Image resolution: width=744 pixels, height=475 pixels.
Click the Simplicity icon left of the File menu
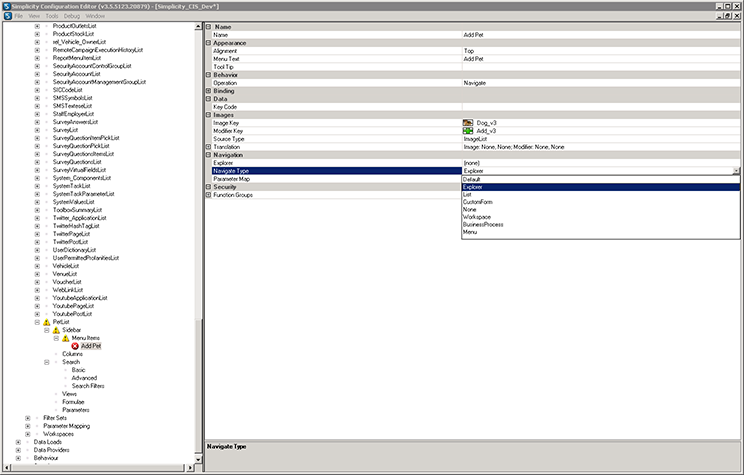(6, 17)
